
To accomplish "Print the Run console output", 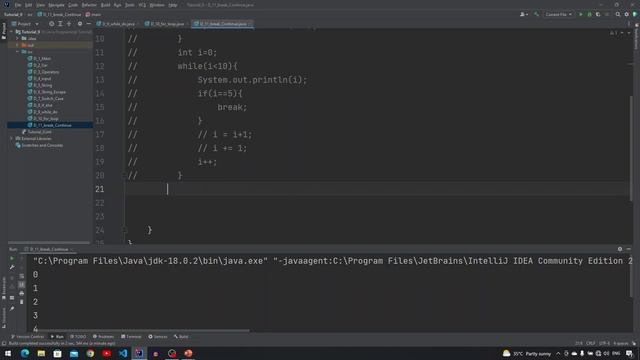I will pos(22,293).
